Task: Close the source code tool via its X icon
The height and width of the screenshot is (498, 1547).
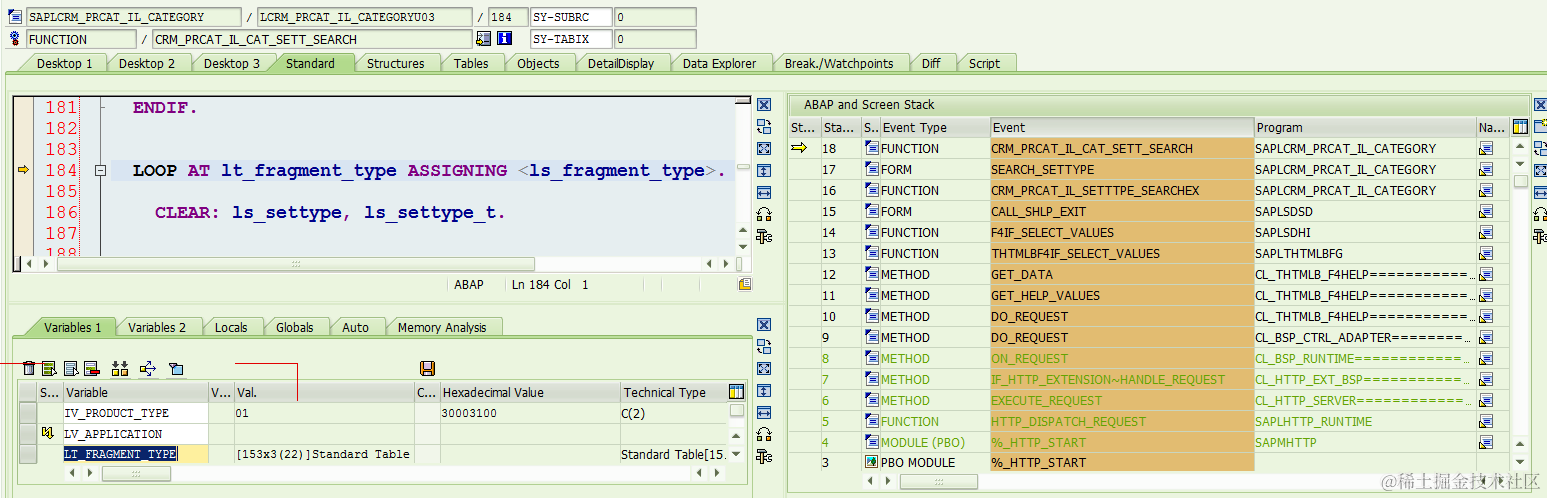Action: (x=764, y=104)
